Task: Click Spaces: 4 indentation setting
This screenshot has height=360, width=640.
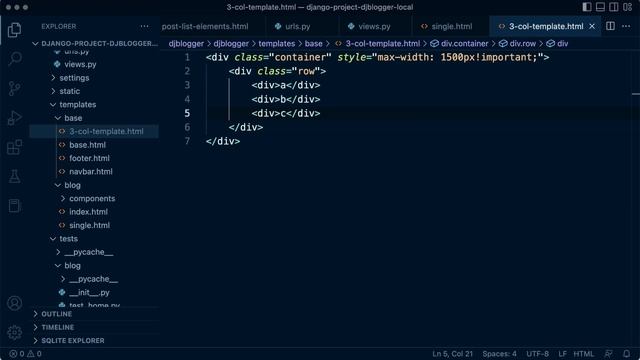Action: tap(499, 354)
